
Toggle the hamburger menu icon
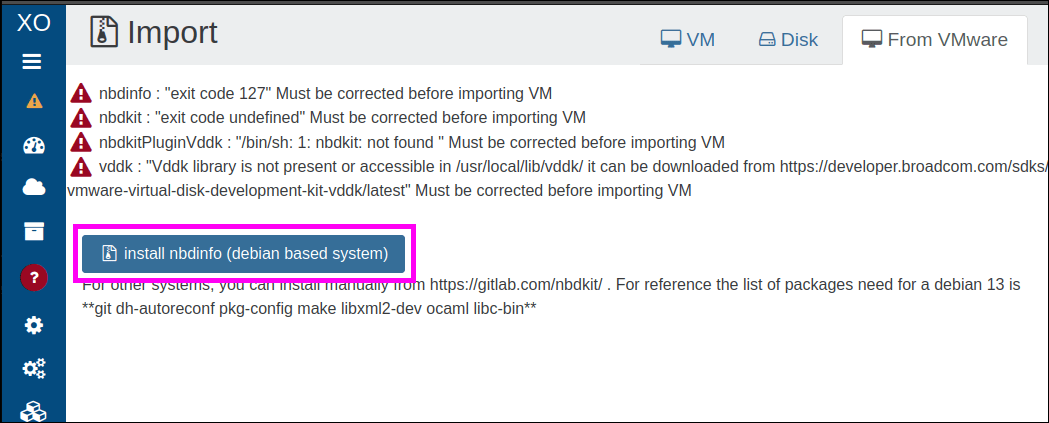point(32,62)
